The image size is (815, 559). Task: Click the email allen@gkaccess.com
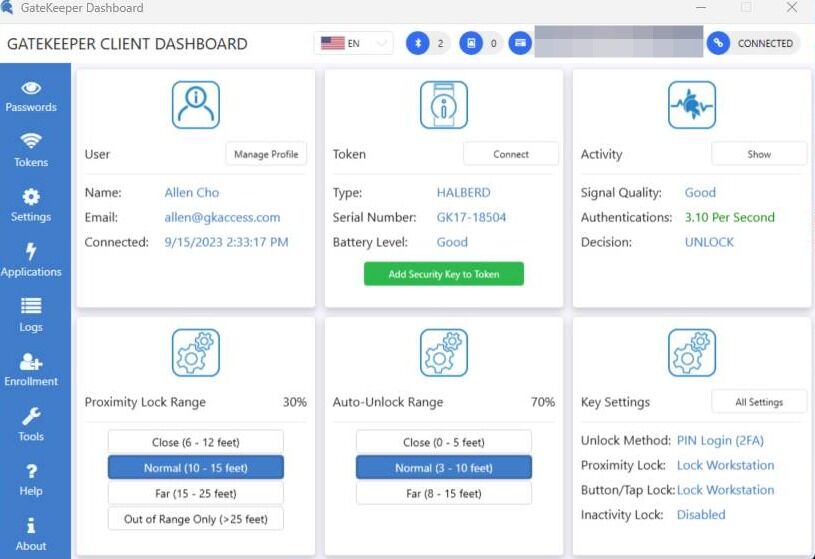pos(222,217)
